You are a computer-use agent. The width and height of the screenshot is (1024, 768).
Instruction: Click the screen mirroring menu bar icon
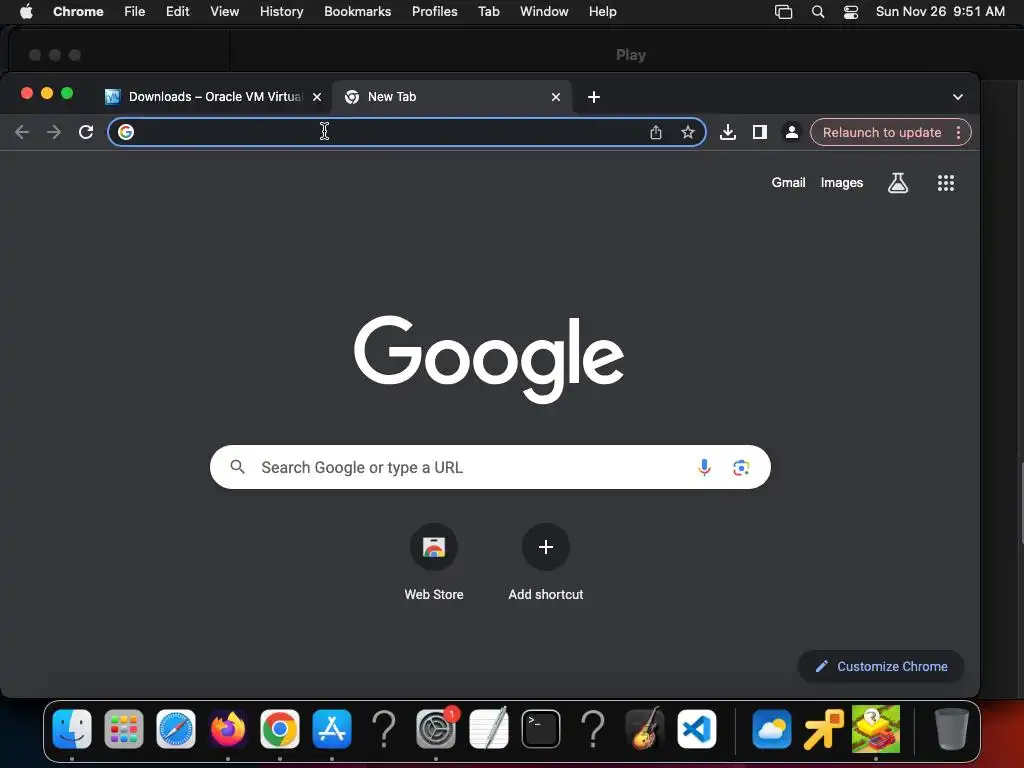tap(783, 12)
